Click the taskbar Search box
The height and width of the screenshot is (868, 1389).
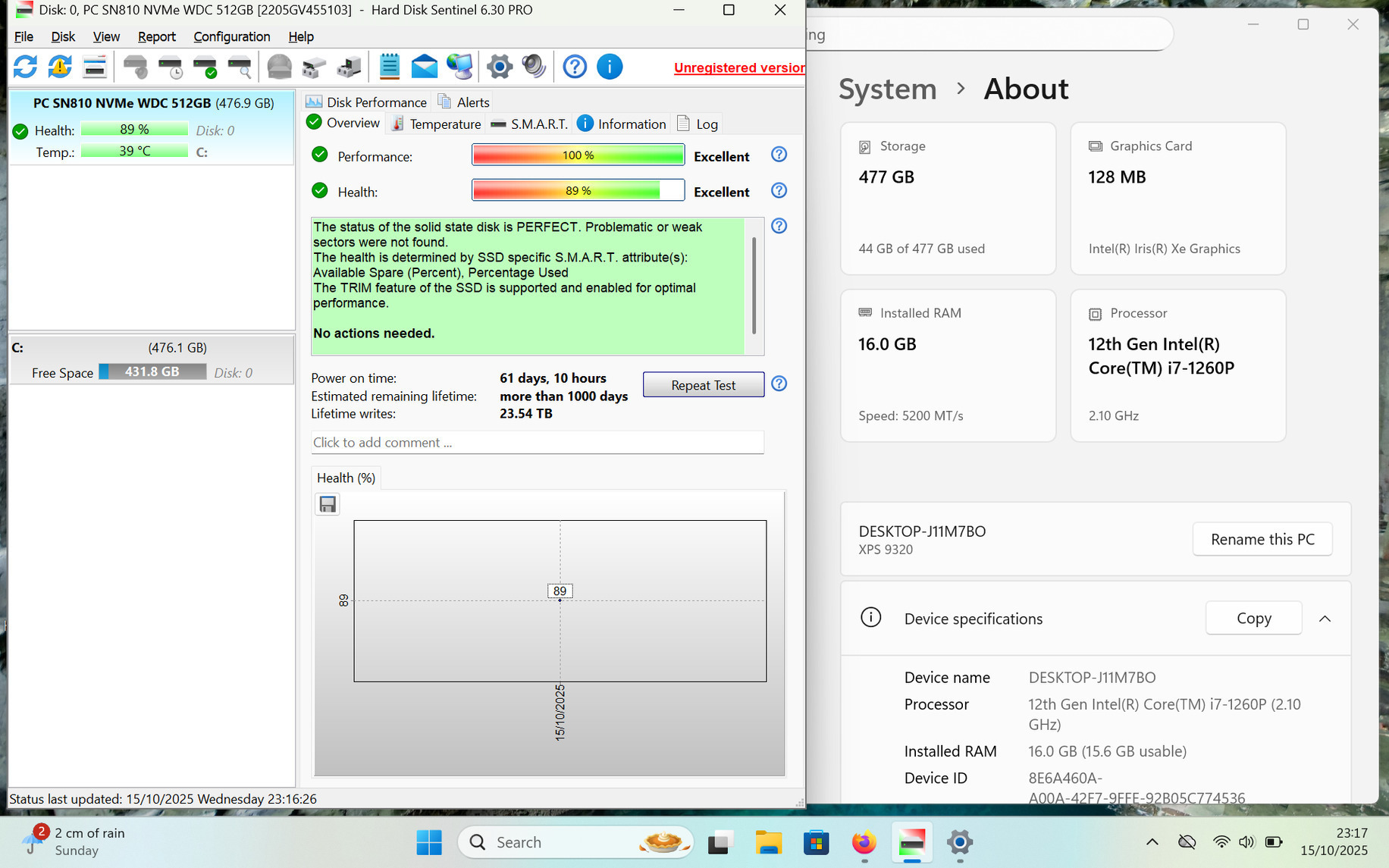(575, 842)
